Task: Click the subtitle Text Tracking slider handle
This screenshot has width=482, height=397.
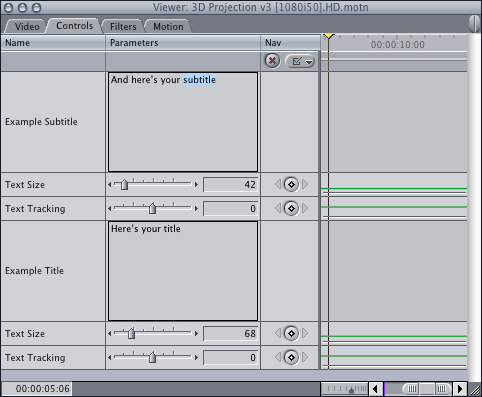Action: pyautogui.click(x=152, y=208)
